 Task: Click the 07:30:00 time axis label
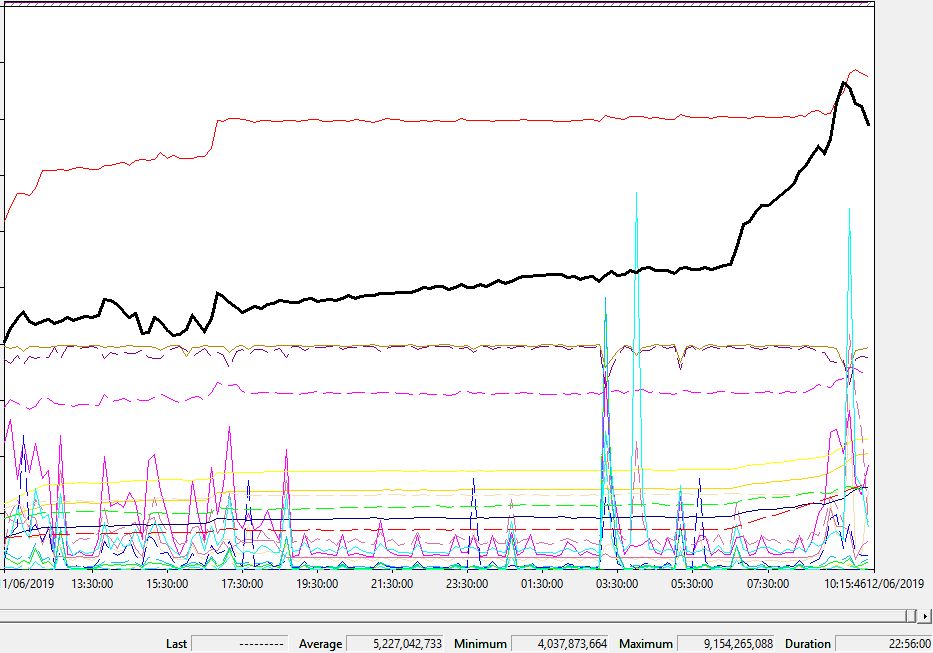pos(767,584)
